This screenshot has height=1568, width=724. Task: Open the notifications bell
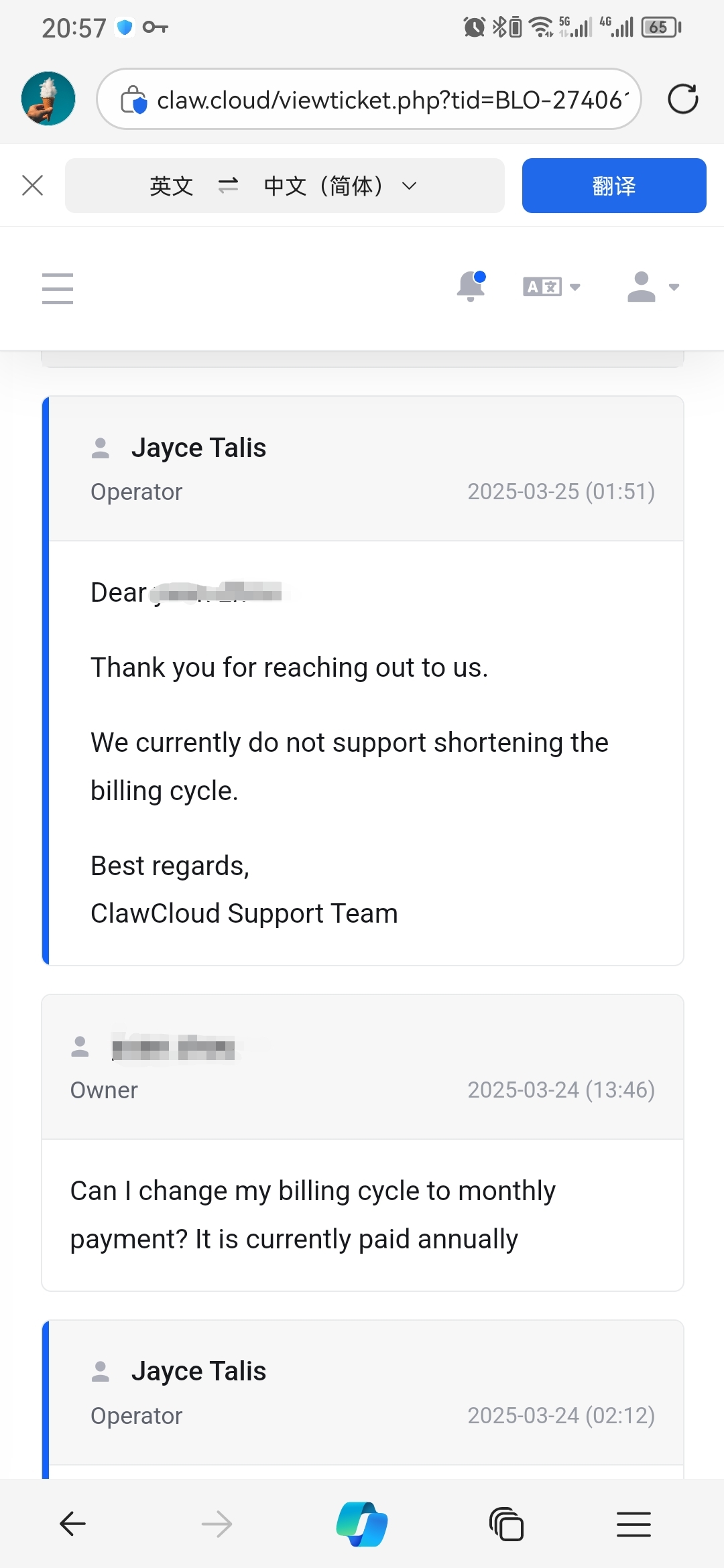click(471, 287)
